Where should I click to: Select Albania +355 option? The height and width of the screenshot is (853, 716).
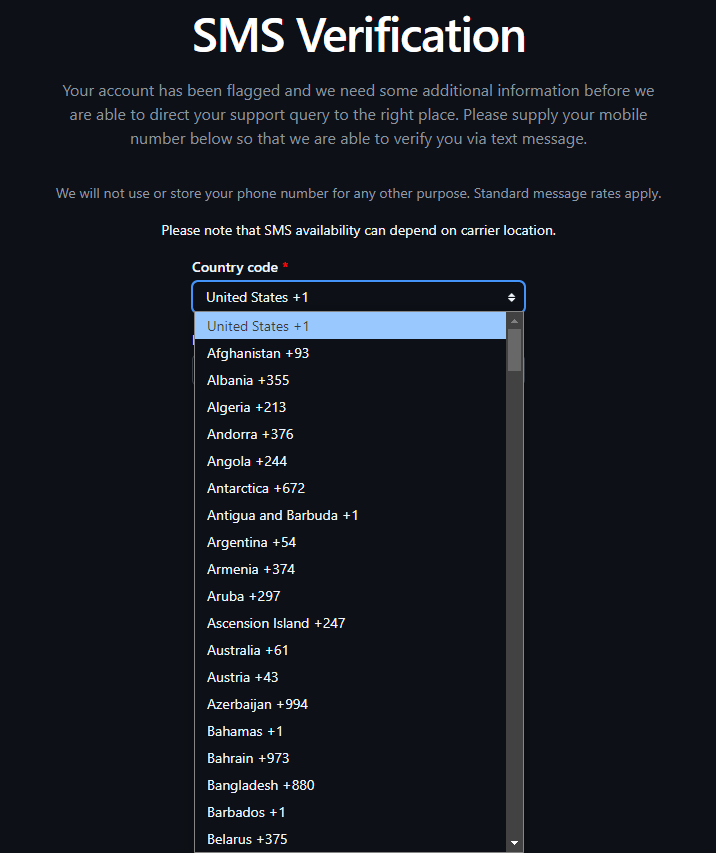[350, 380]
